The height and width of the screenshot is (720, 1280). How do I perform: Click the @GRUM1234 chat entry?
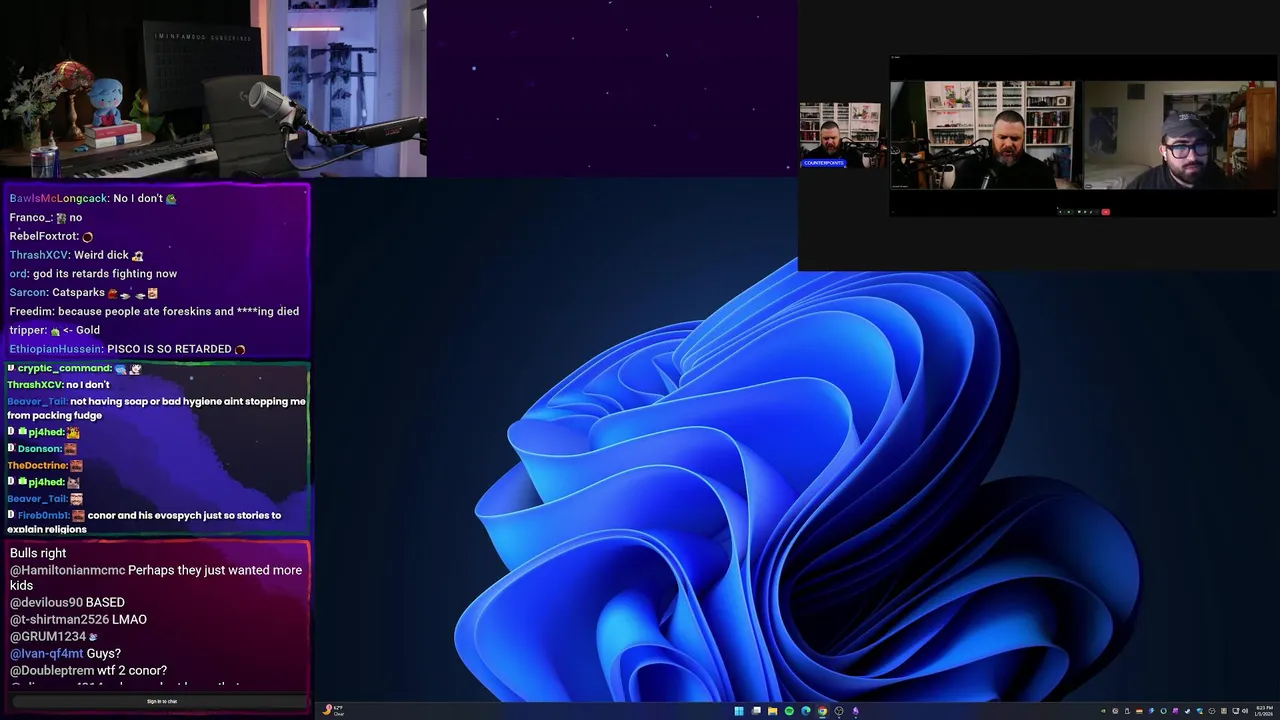pyautogui.click(x=54, y=636)
